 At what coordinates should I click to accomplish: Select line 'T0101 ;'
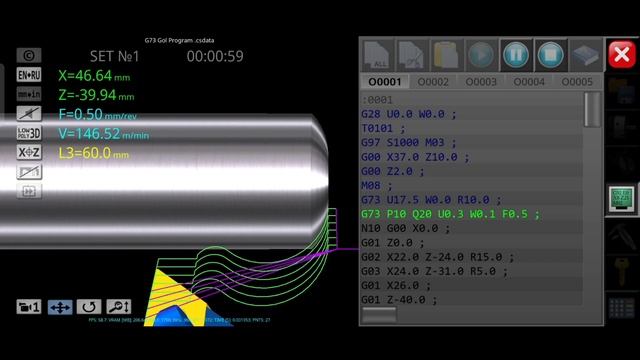coord(383,129)
